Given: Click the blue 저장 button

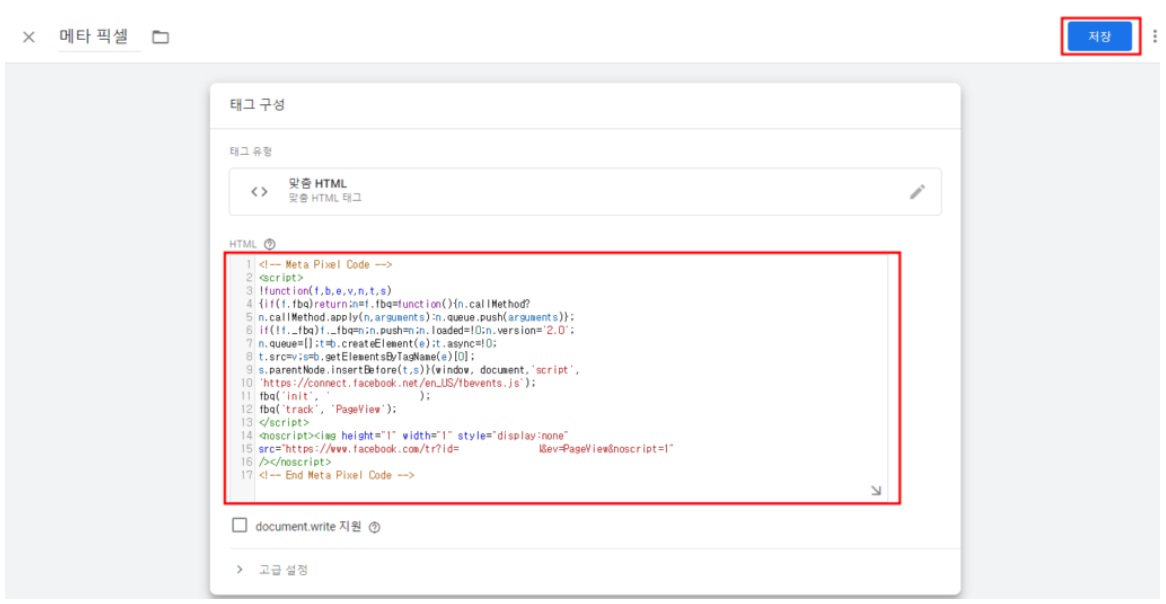Looking at the screenshot, I should (1099, 36).
